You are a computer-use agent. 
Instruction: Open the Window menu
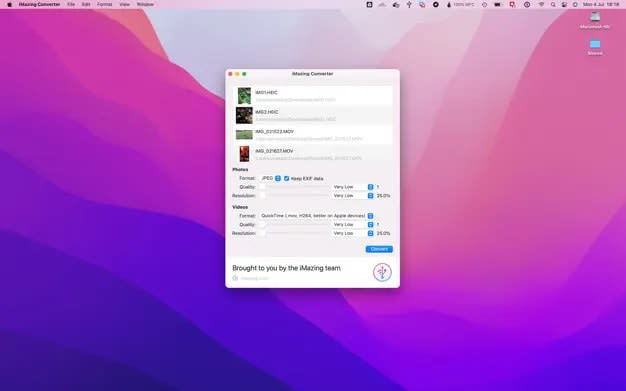[x=145, y=4]
